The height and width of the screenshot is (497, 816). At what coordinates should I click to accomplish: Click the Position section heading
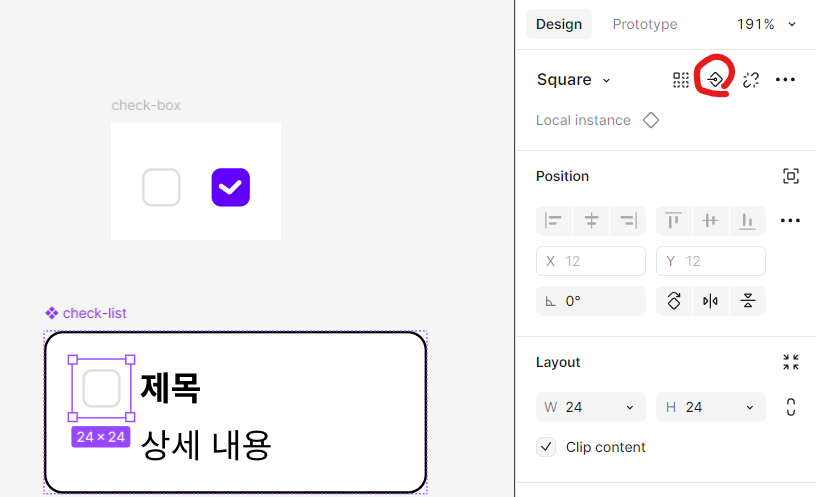(x=562, y=176)
